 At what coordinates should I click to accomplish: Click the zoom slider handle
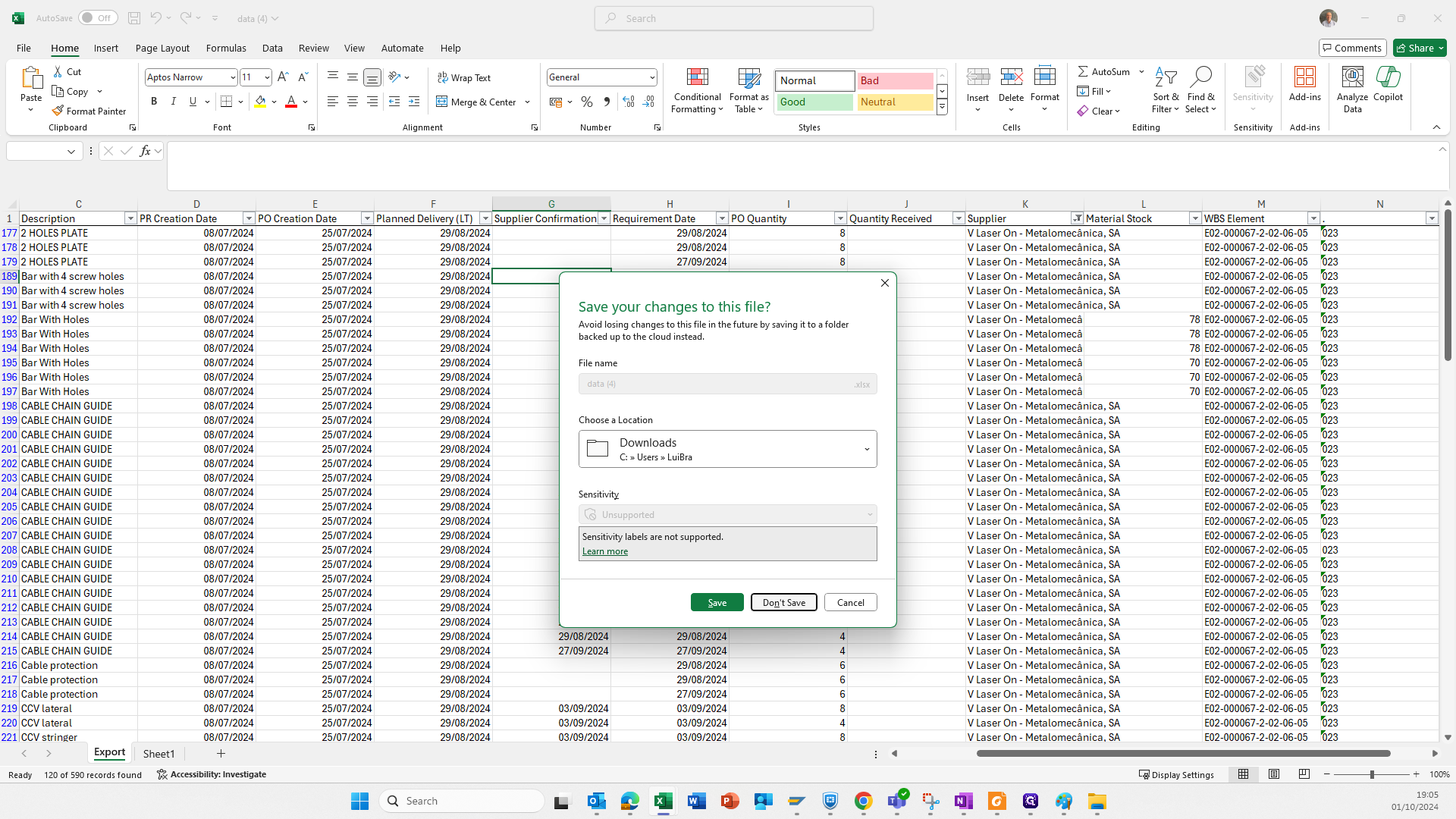point(1371,774)
